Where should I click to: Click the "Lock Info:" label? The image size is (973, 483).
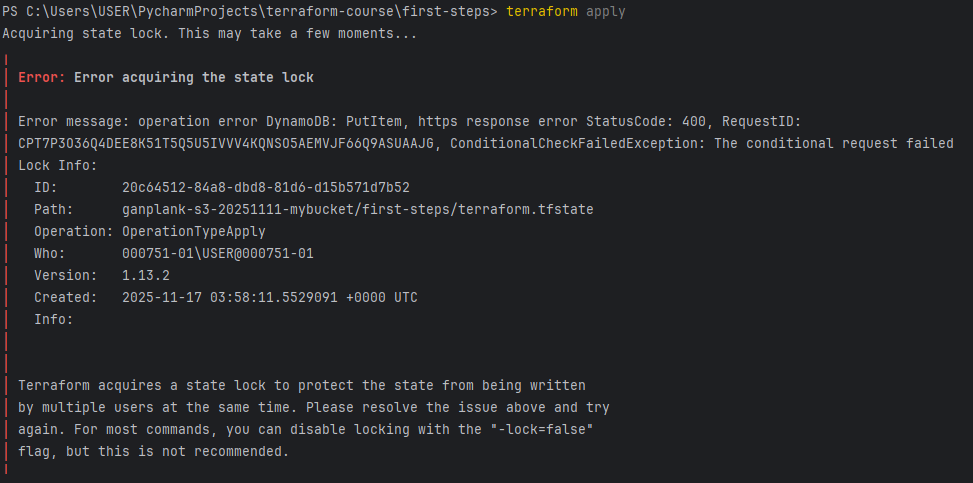pos(58,166)
